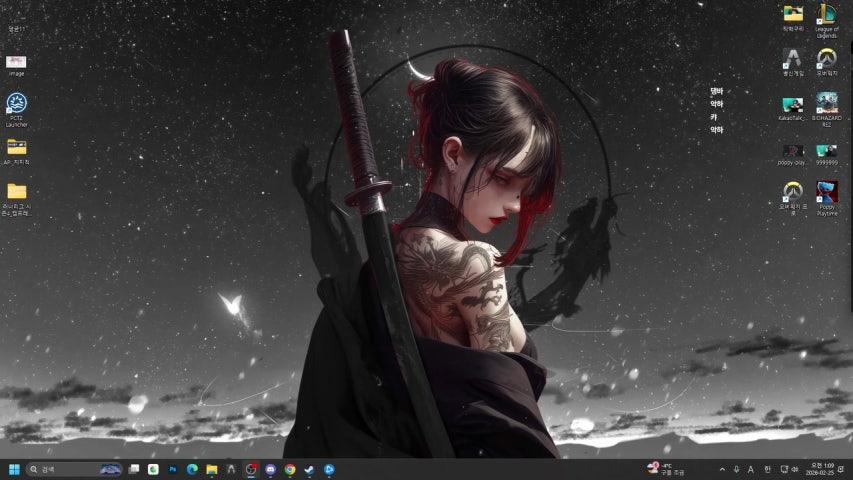Select the plain yellow folder on desktop
The height and width of the screenshot is (480, 853).
[x=16, y=199]
